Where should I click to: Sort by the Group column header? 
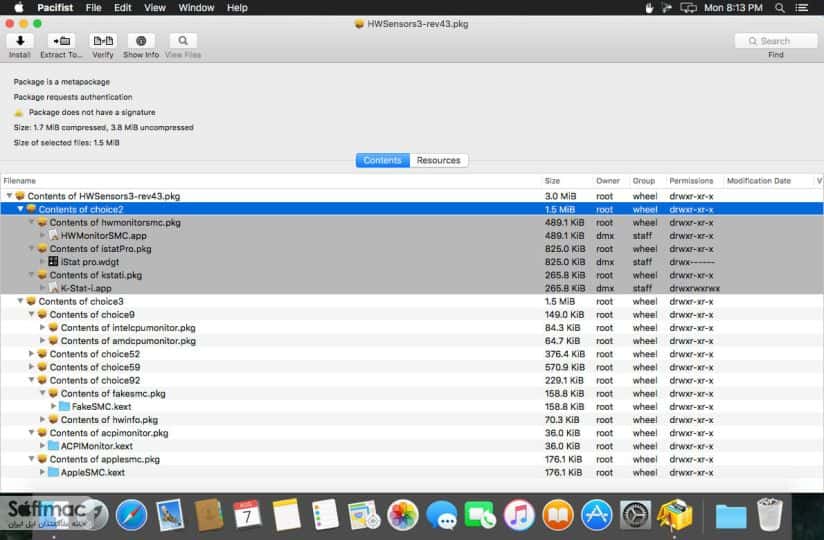click(x=646, y=181)
